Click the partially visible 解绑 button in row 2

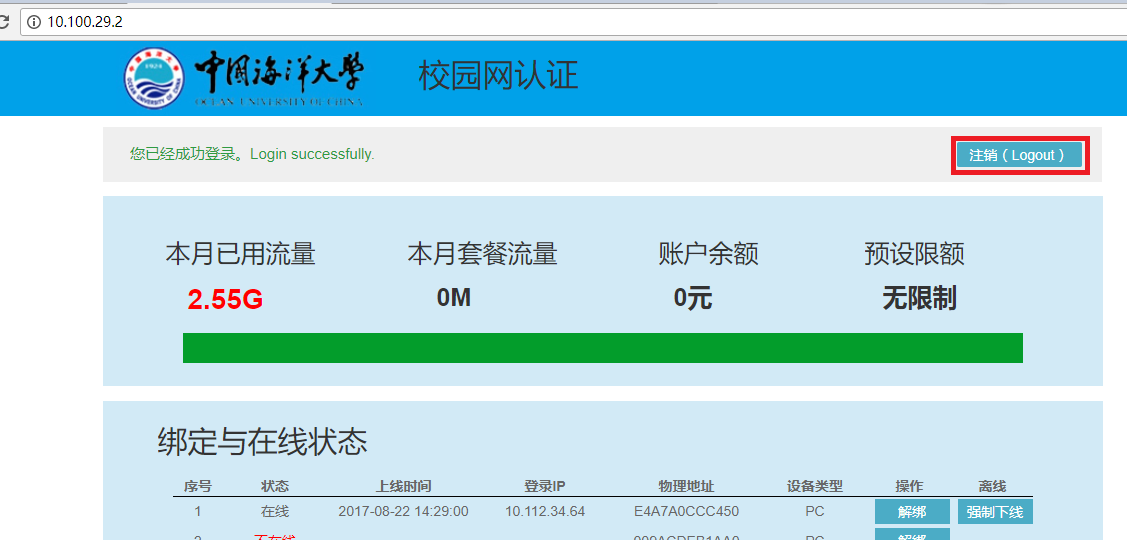(x=911, y=535)
